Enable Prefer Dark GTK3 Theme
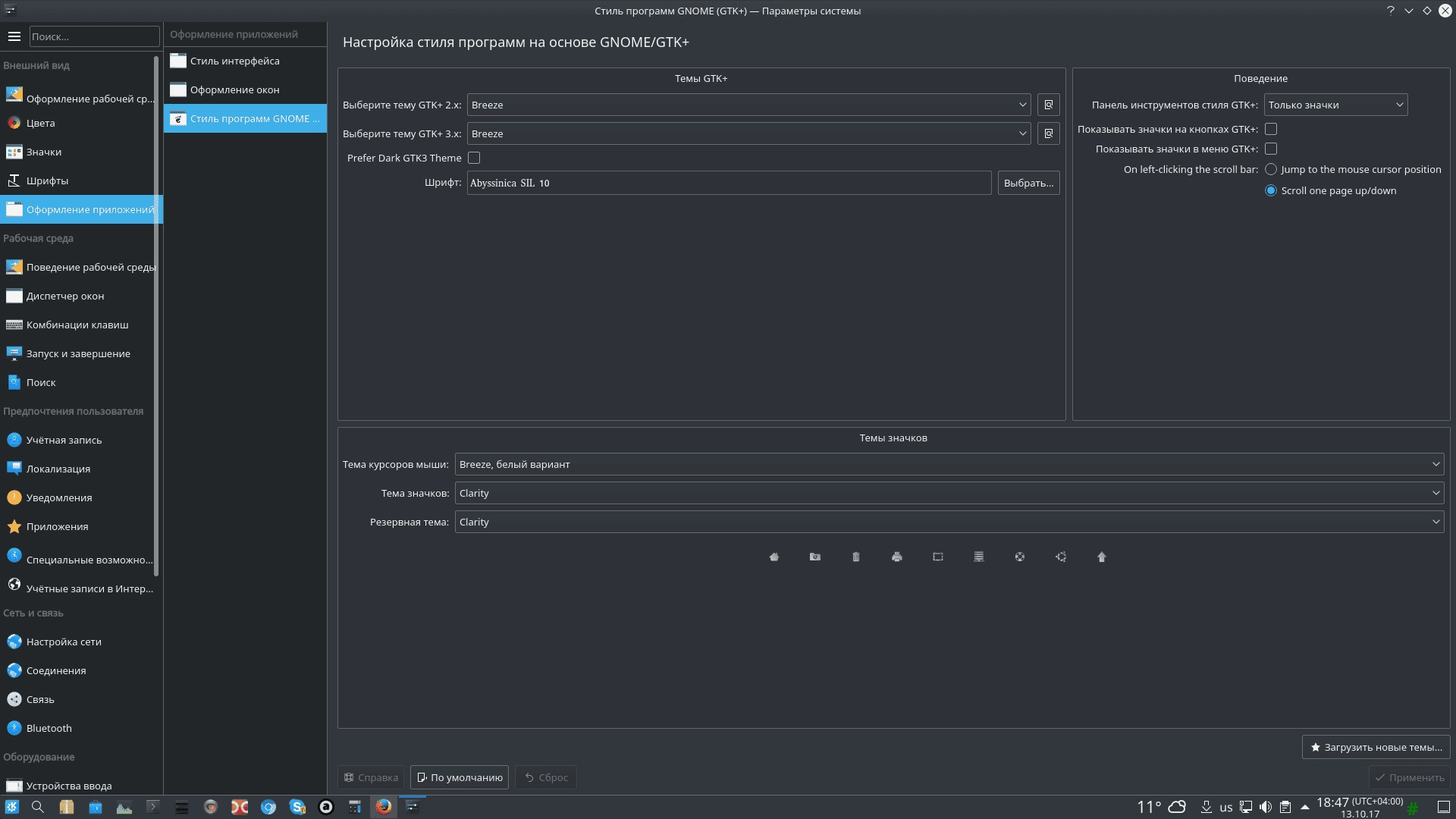Image resolution: width=1456 pixels, height=819 pixels. tap(474, 158)
